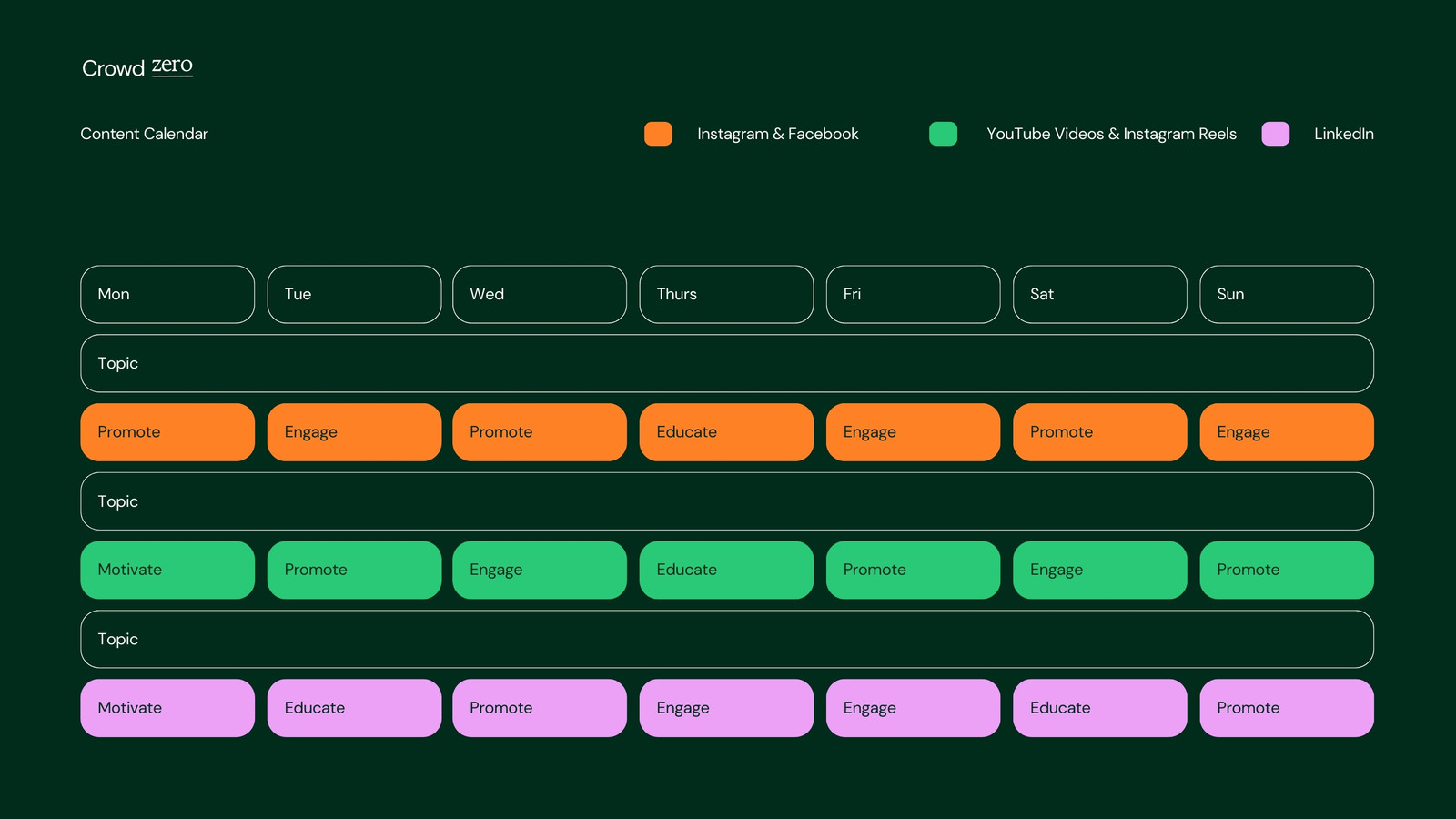Select the Sat day header
1456x819 pixels.
tap(1100, 294)
